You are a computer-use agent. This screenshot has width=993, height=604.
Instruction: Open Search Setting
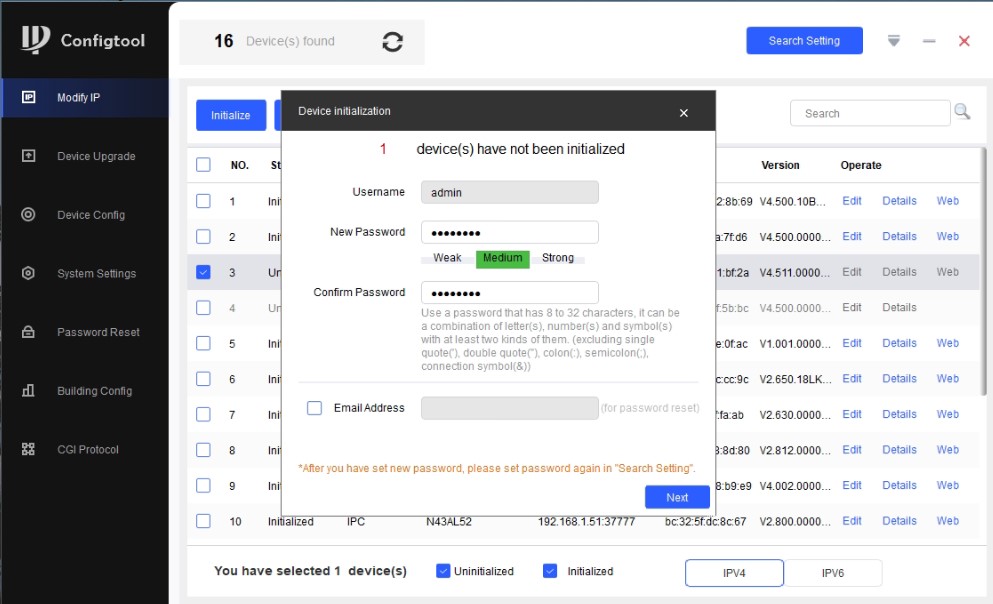pos(804,41)
